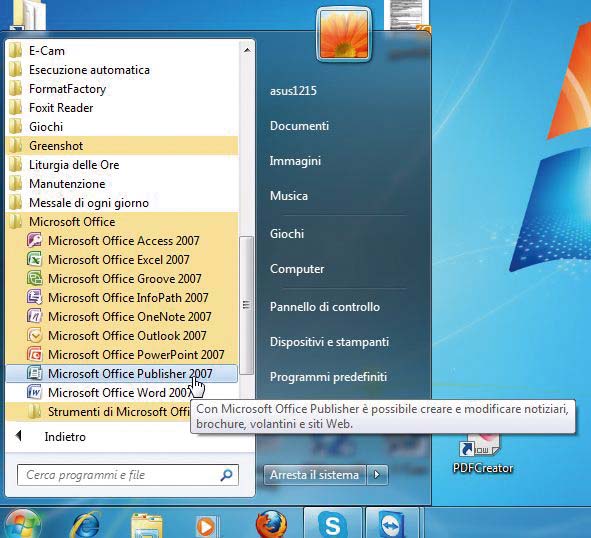591x538 pixels.
Task: Open Windows Explorer from taskbar
Action: pos(147,526)
